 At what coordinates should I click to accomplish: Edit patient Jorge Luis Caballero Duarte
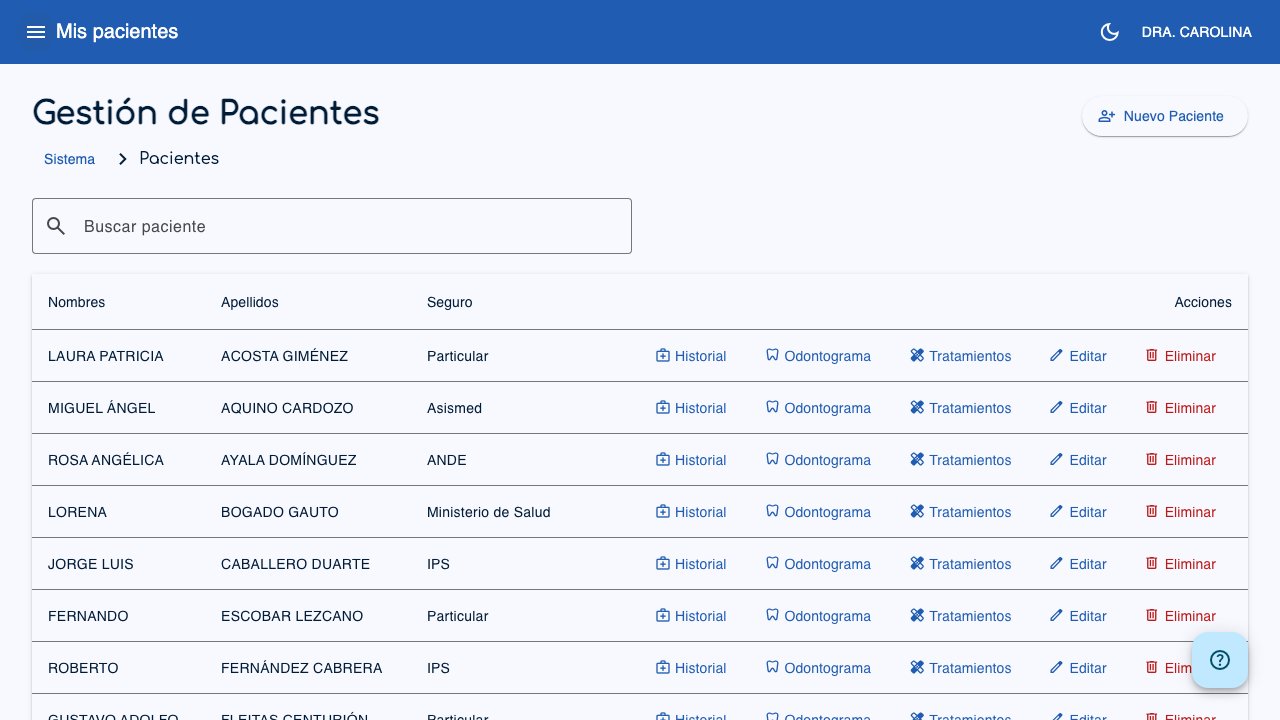tap(1078, 564)
